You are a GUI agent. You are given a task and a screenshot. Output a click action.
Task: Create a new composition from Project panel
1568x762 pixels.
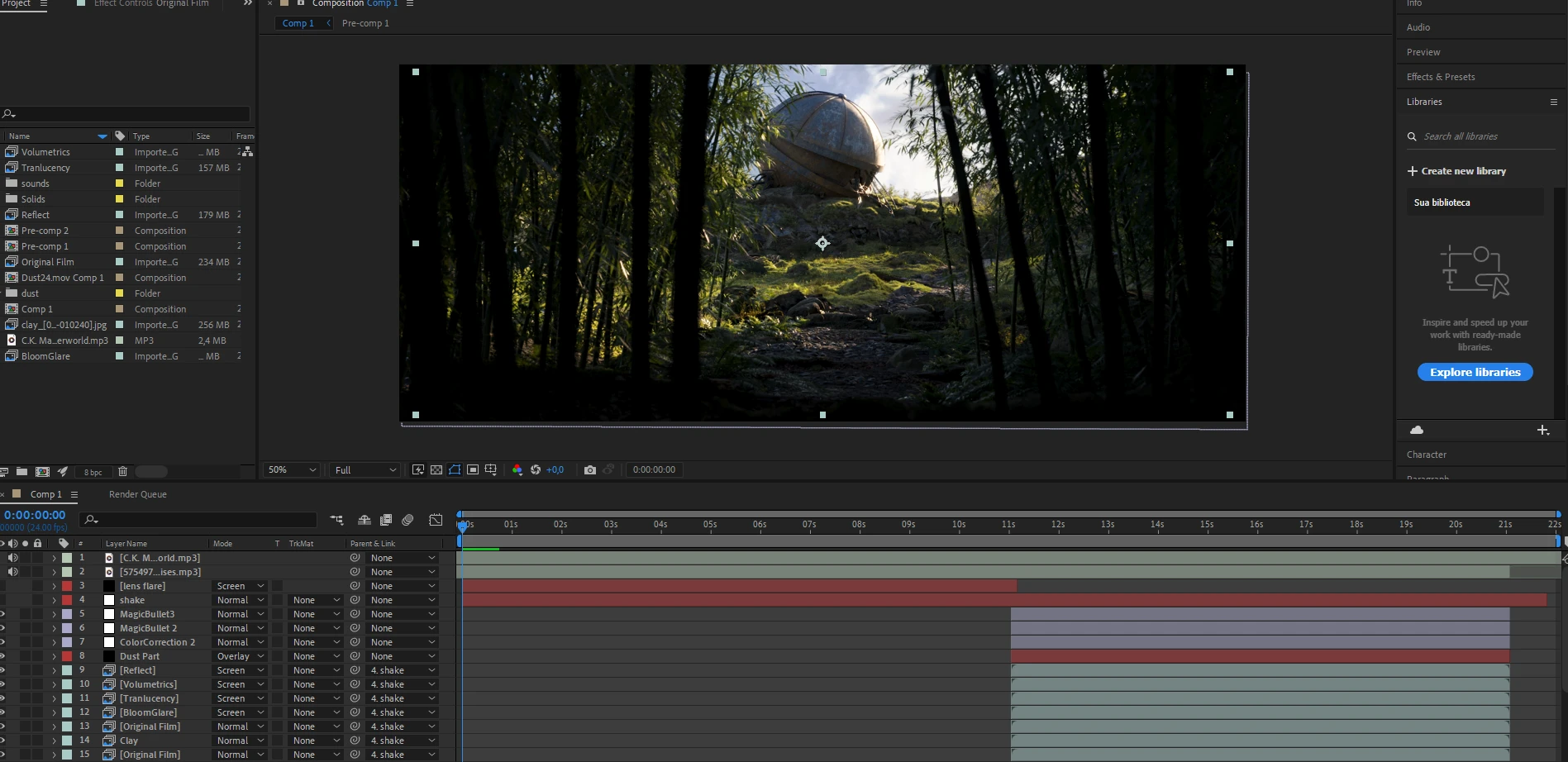point(42,471)
